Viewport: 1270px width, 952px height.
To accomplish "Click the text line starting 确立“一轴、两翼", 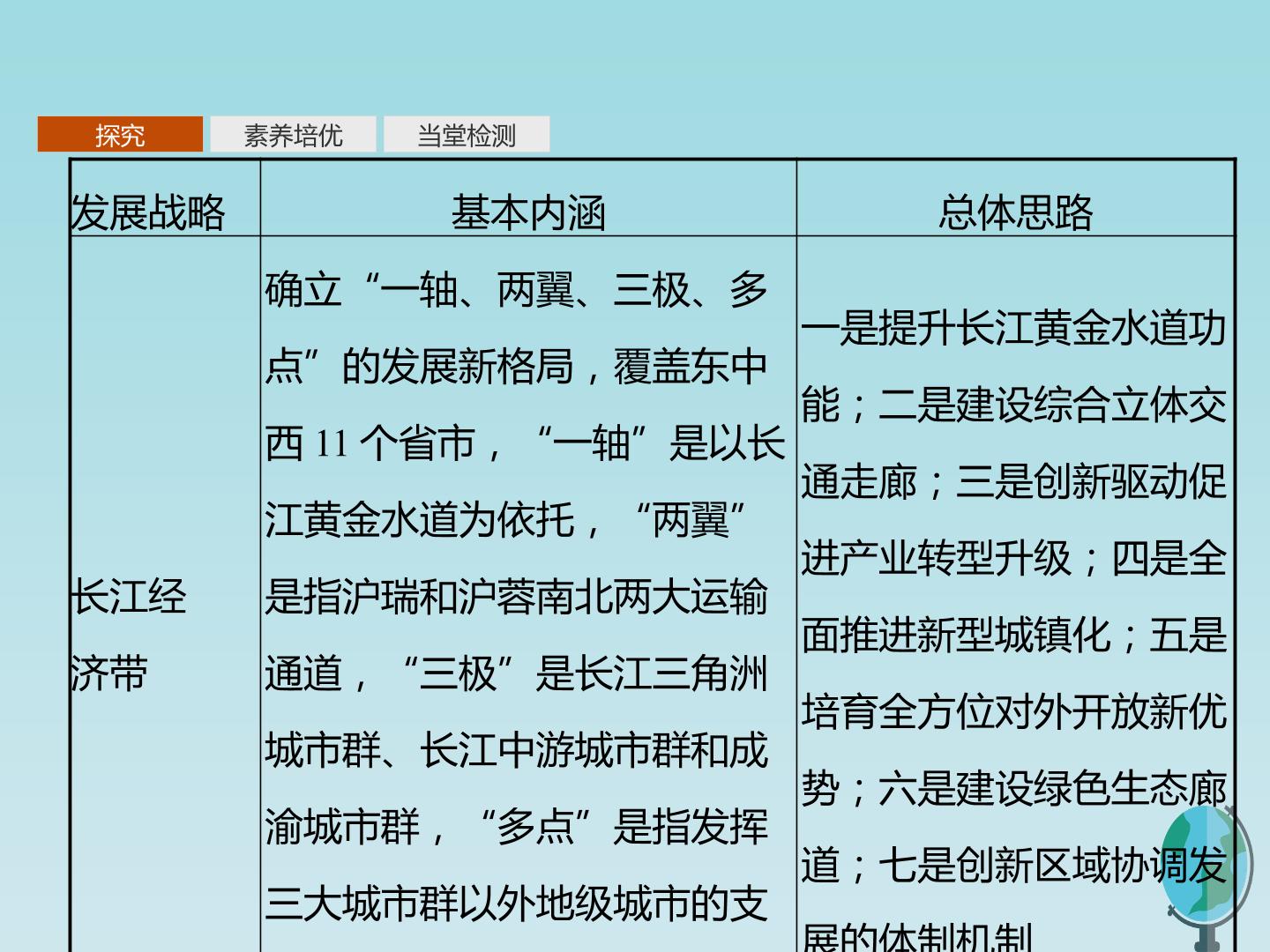I will 516,289.
